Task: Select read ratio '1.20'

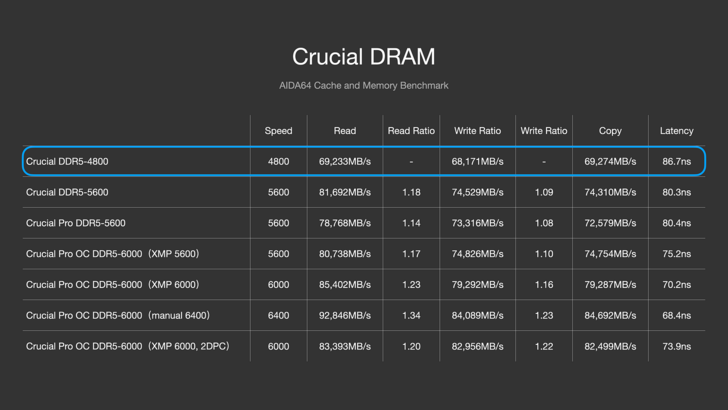Action: pyautogui.click(x=411, y=346)
